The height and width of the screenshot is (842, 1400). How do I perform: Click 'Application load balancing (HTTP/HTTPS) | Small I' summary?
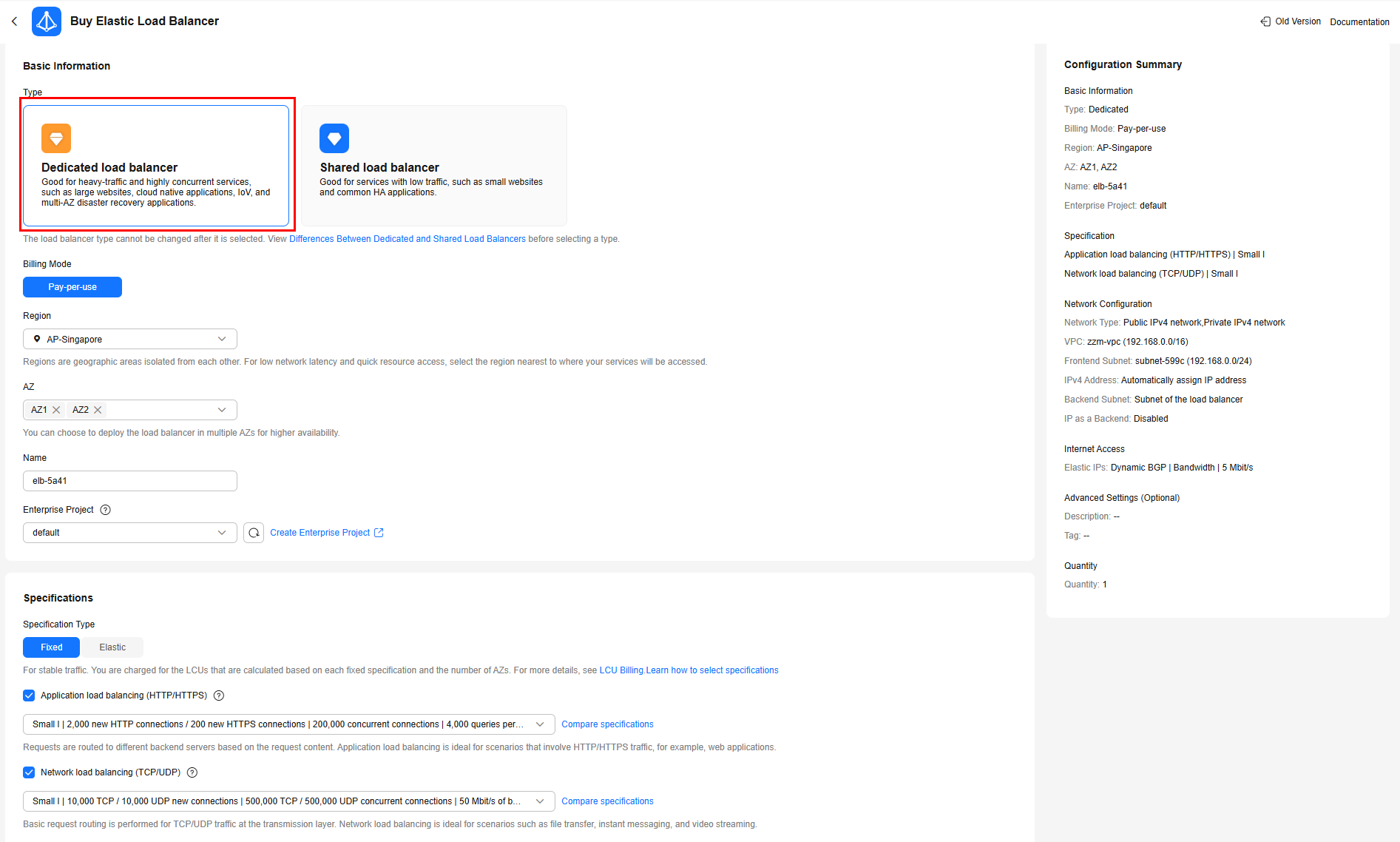tap(1164, 255)
